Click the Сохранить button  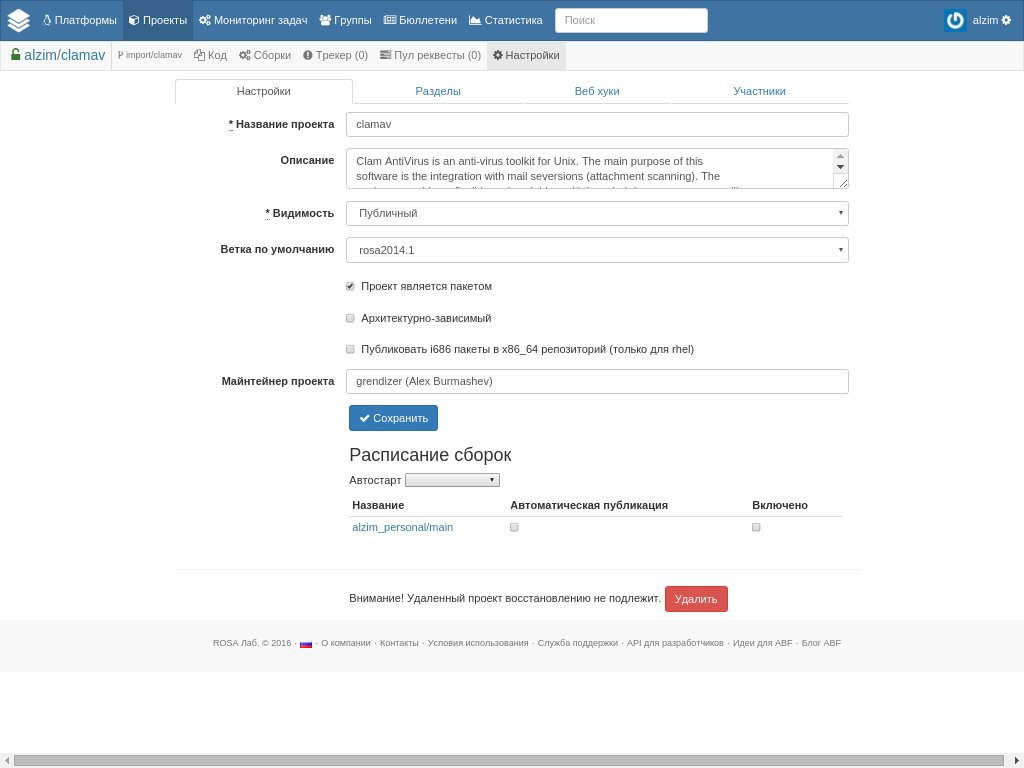[x=393, y=418]
